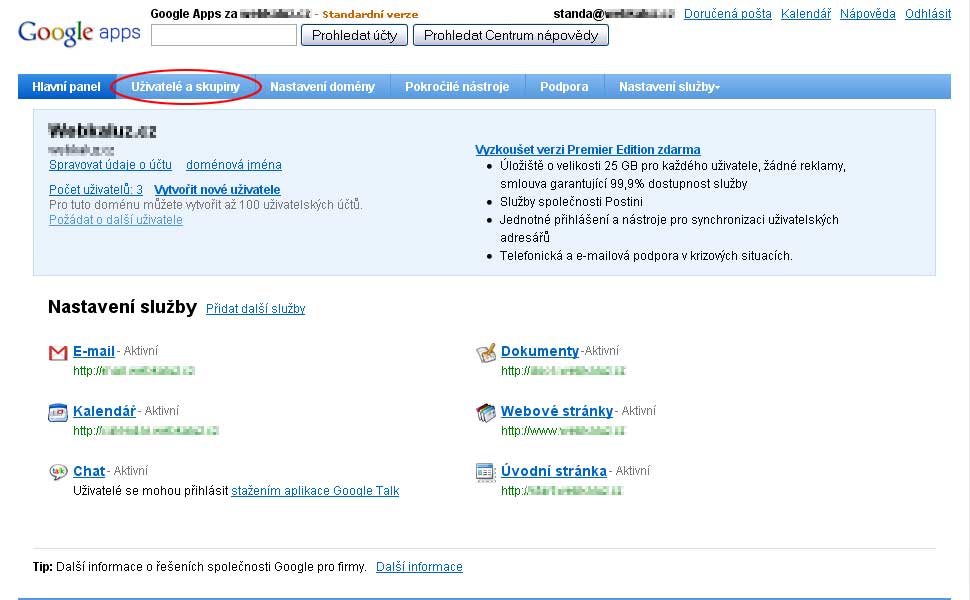Click the Dokumenty service icon
The image size is (970, 600).
point(486,353)
